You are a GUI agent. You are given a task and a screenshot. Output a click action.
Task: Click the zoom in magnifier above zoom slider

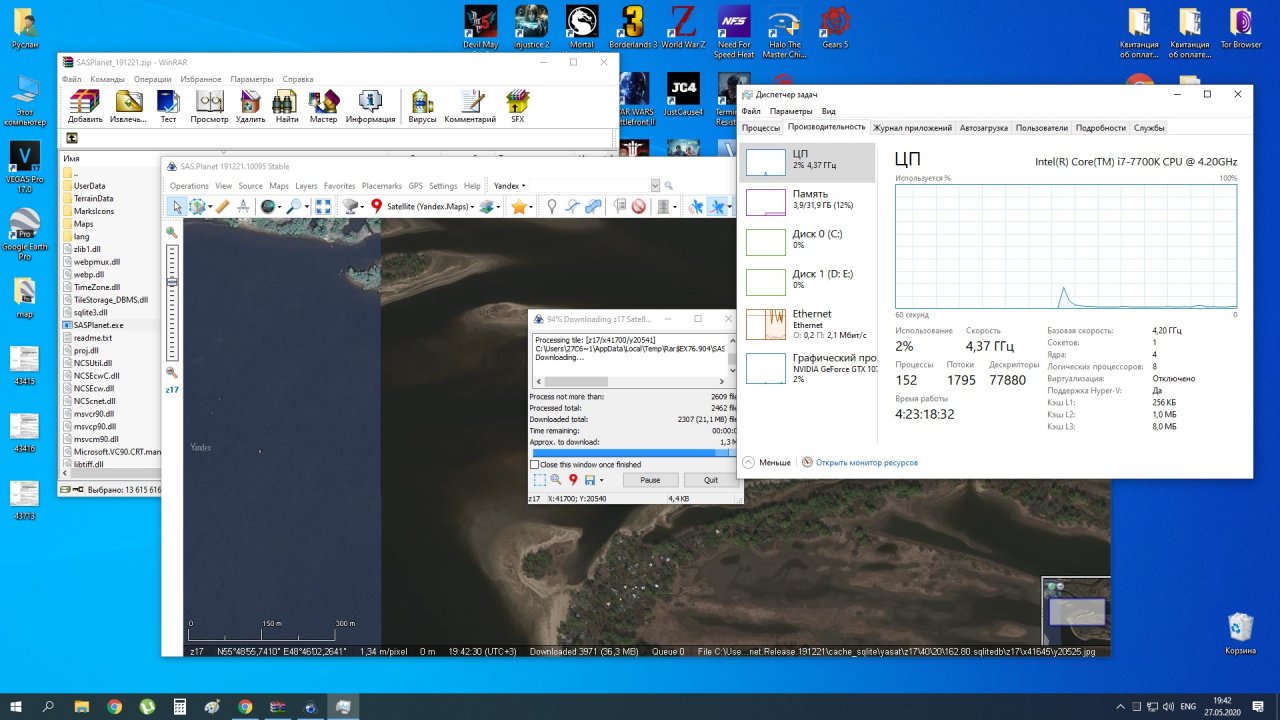172,232
